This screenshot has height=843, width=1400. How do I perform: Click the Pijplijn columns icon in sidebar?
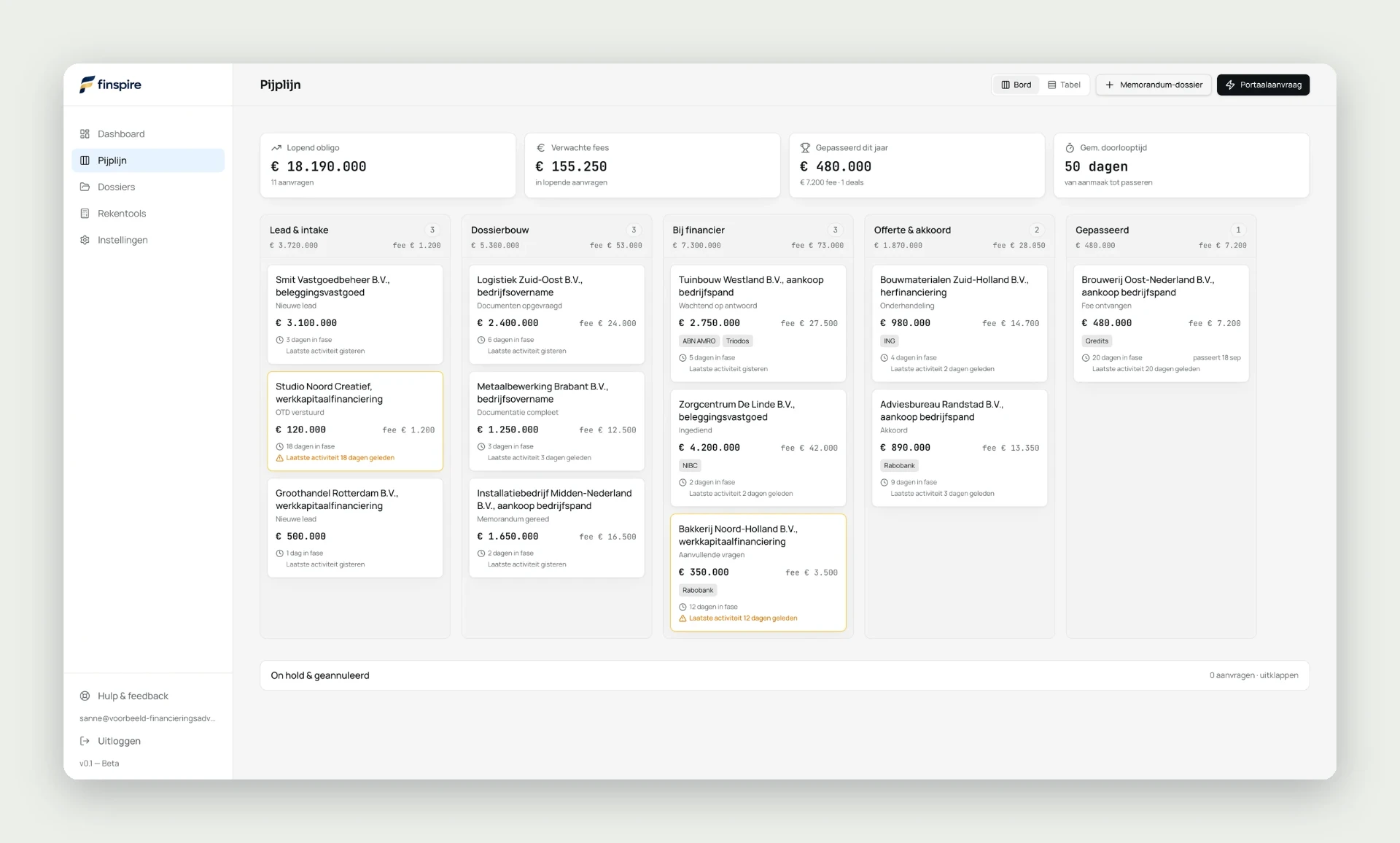click(x=85, y=160)
